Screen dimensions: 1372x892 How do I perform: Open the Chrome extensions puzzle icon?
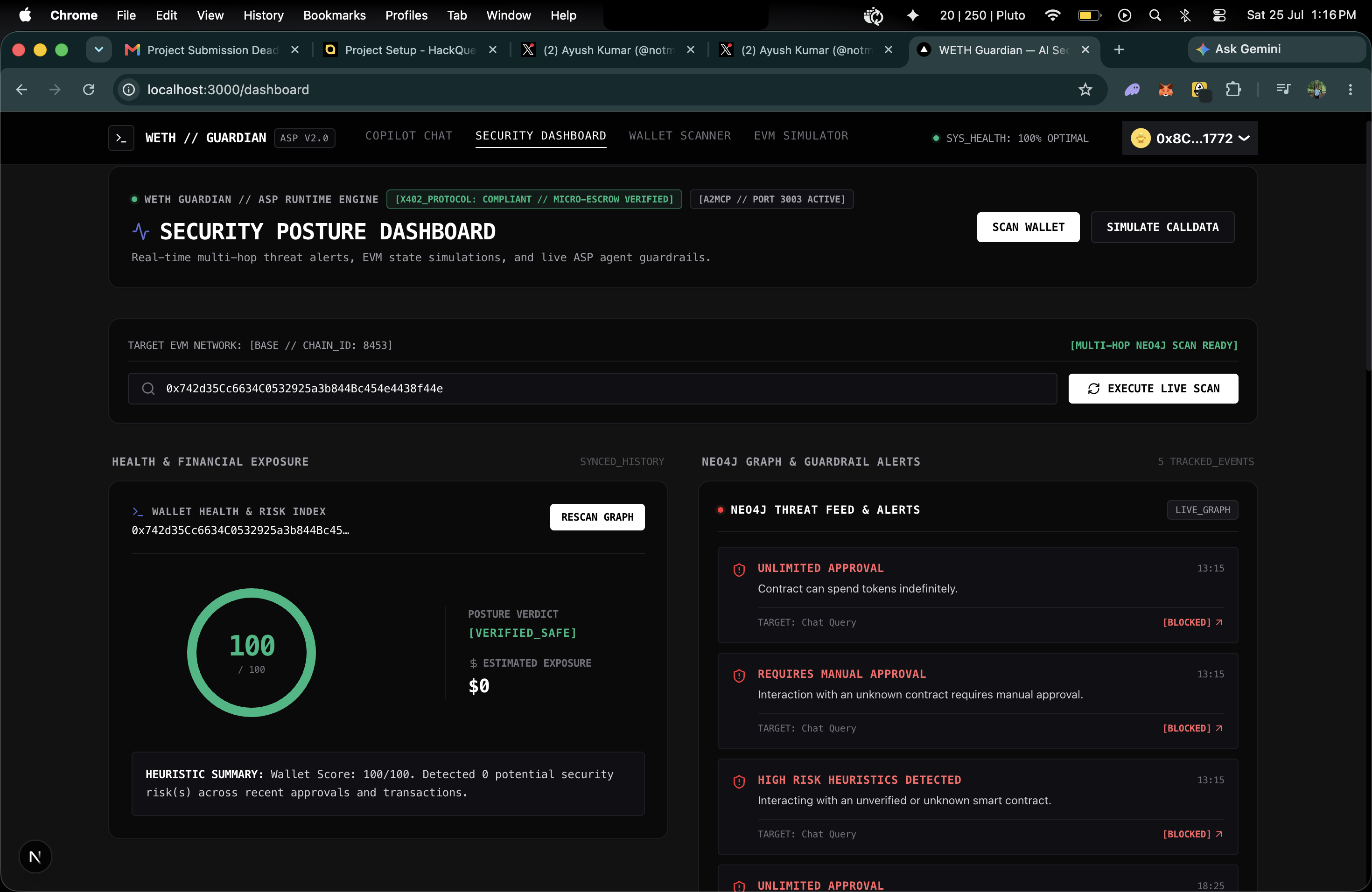[x=1233, y=90]
